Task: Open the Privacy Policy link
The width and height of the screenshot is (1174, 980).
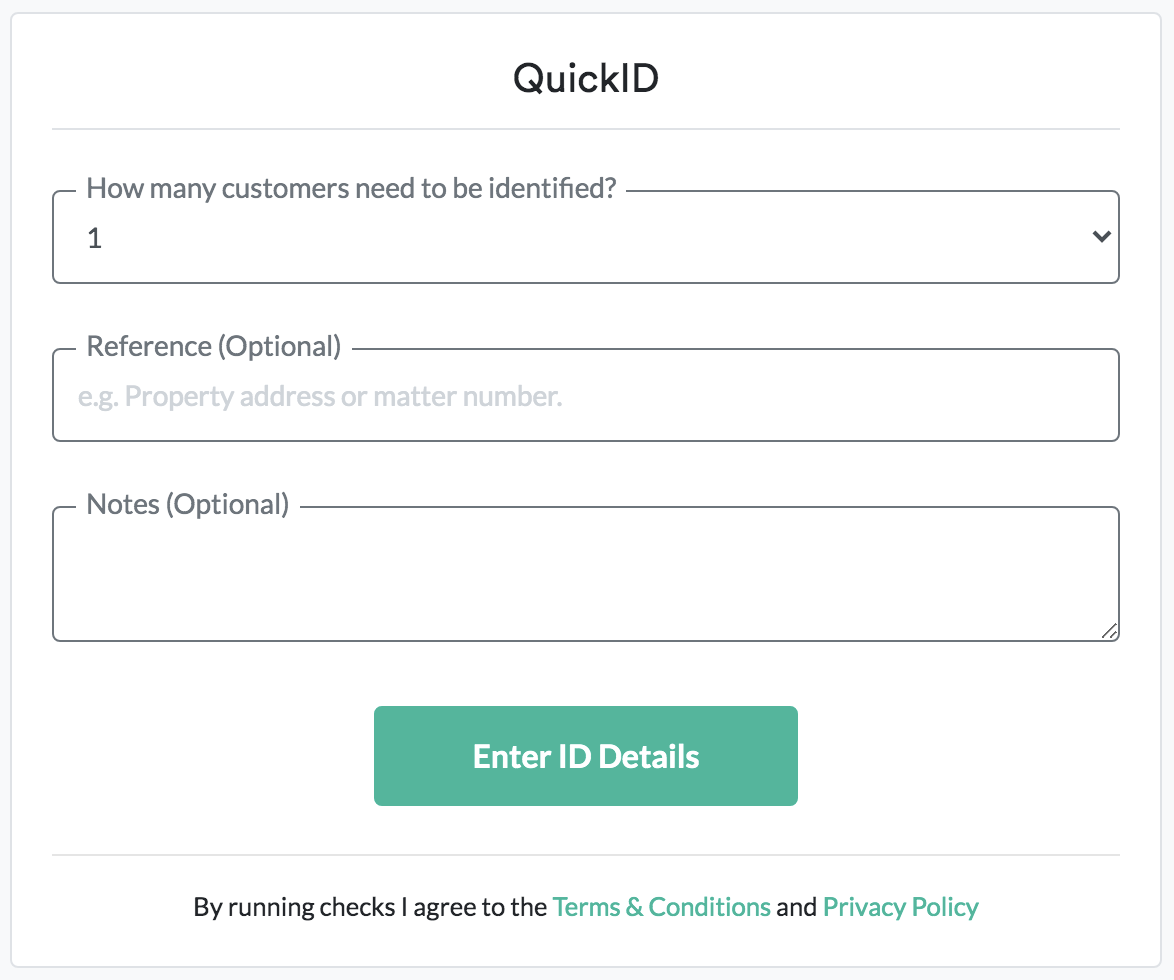Action: click(900, 908)
